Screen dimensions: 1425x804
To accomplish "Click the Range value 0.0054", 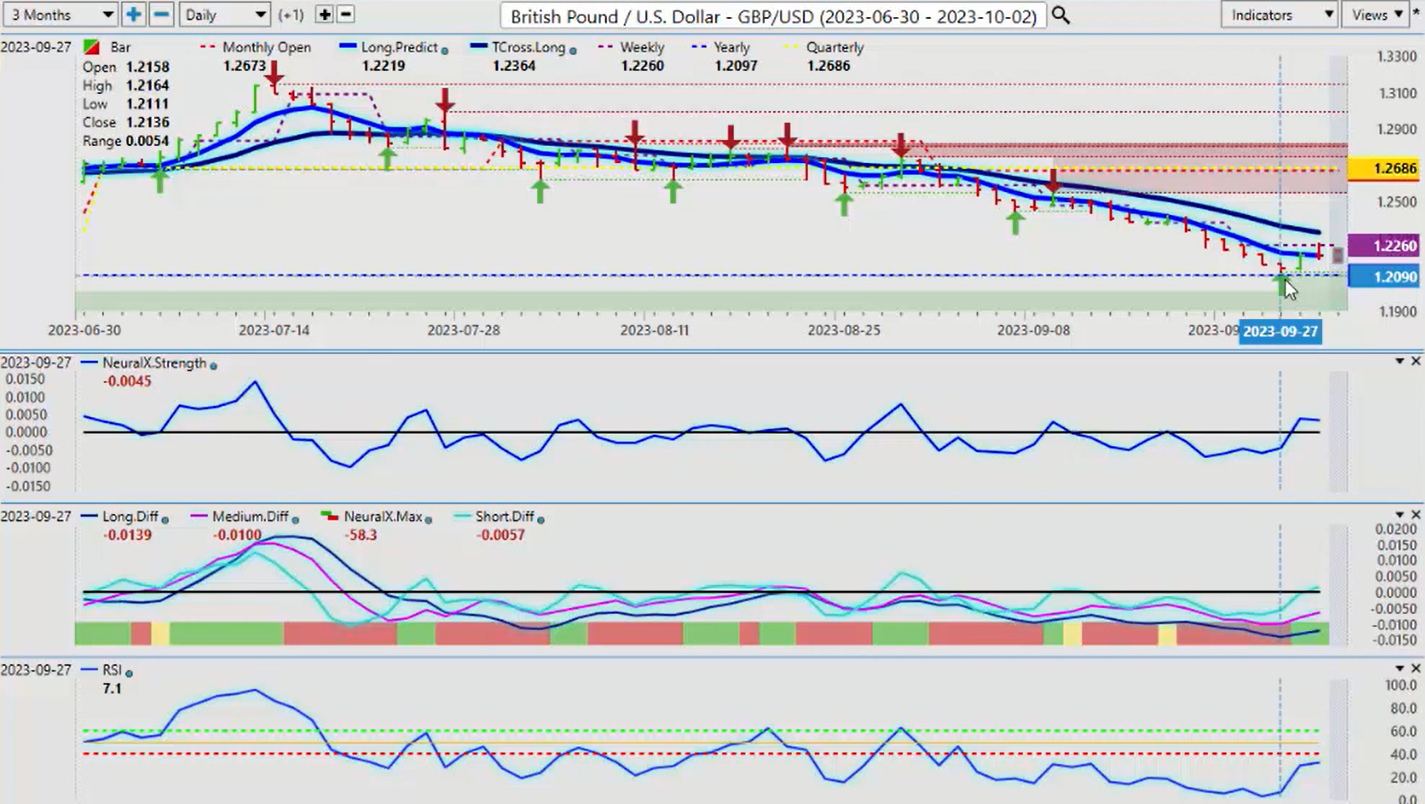I will coord(148,141).
